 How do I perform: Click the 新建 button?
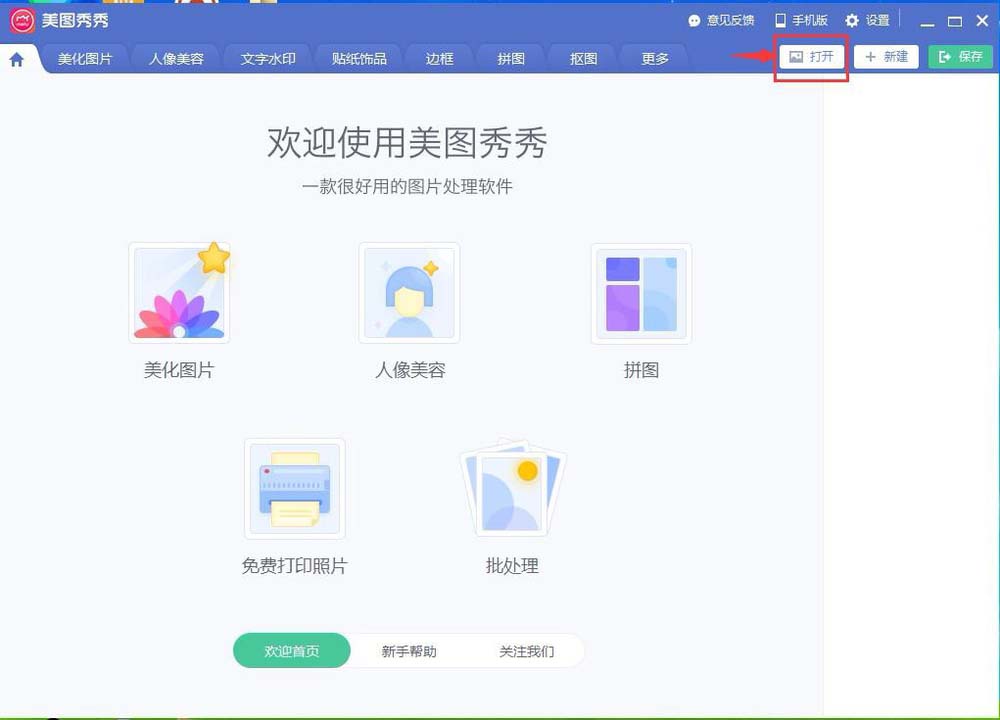coord(886,57)
